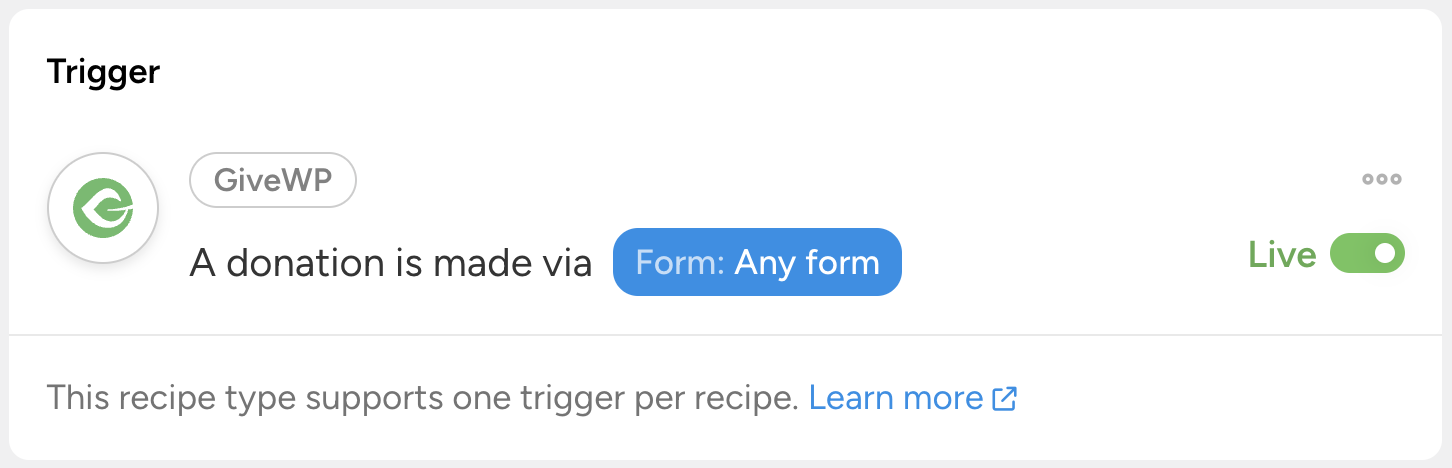
Task: Click the "Any form" value in the blue token
Action: [806, 263]
